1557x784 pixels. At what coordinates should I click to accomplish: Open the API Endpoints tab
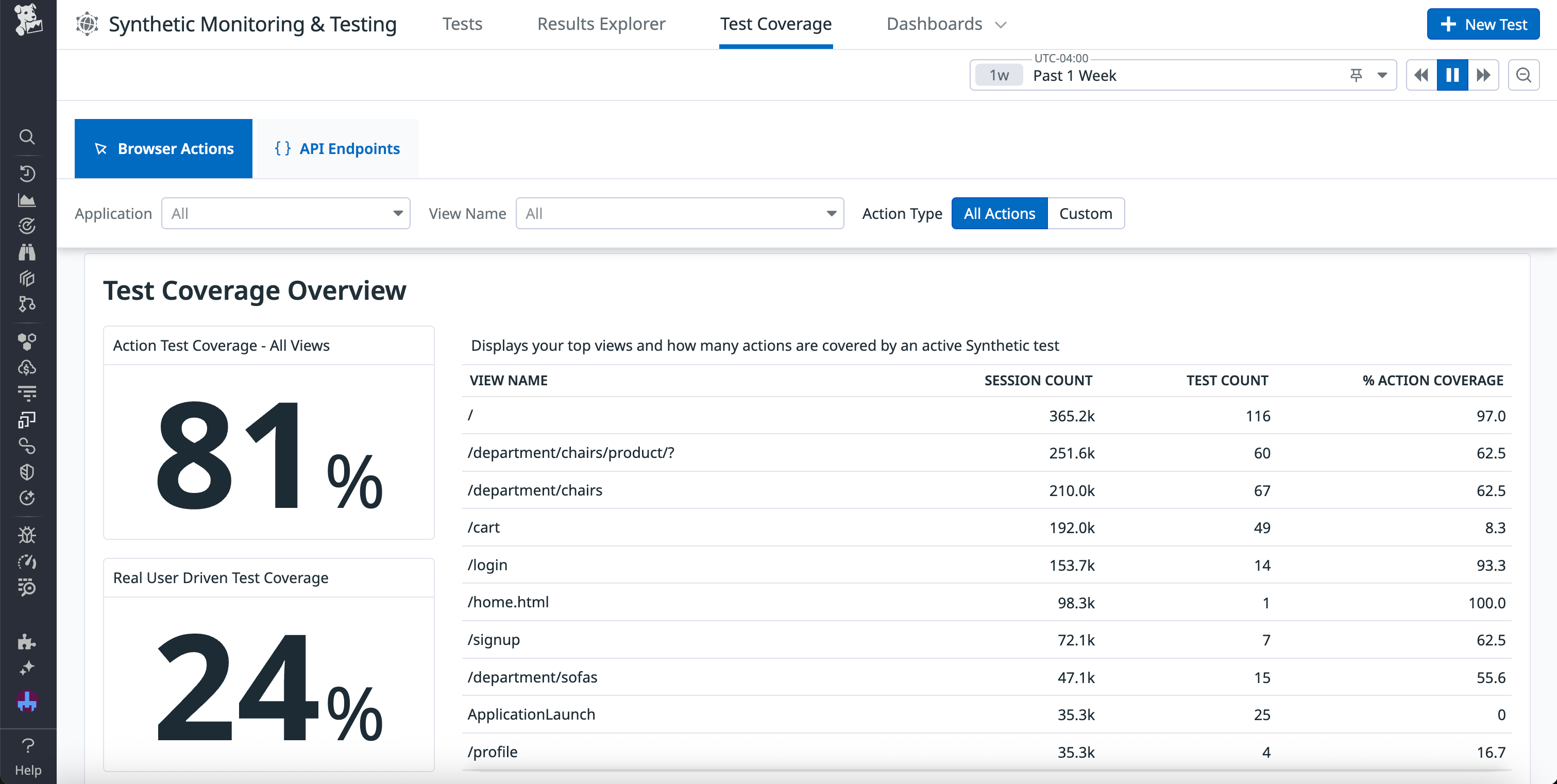[x=336, y=148]
